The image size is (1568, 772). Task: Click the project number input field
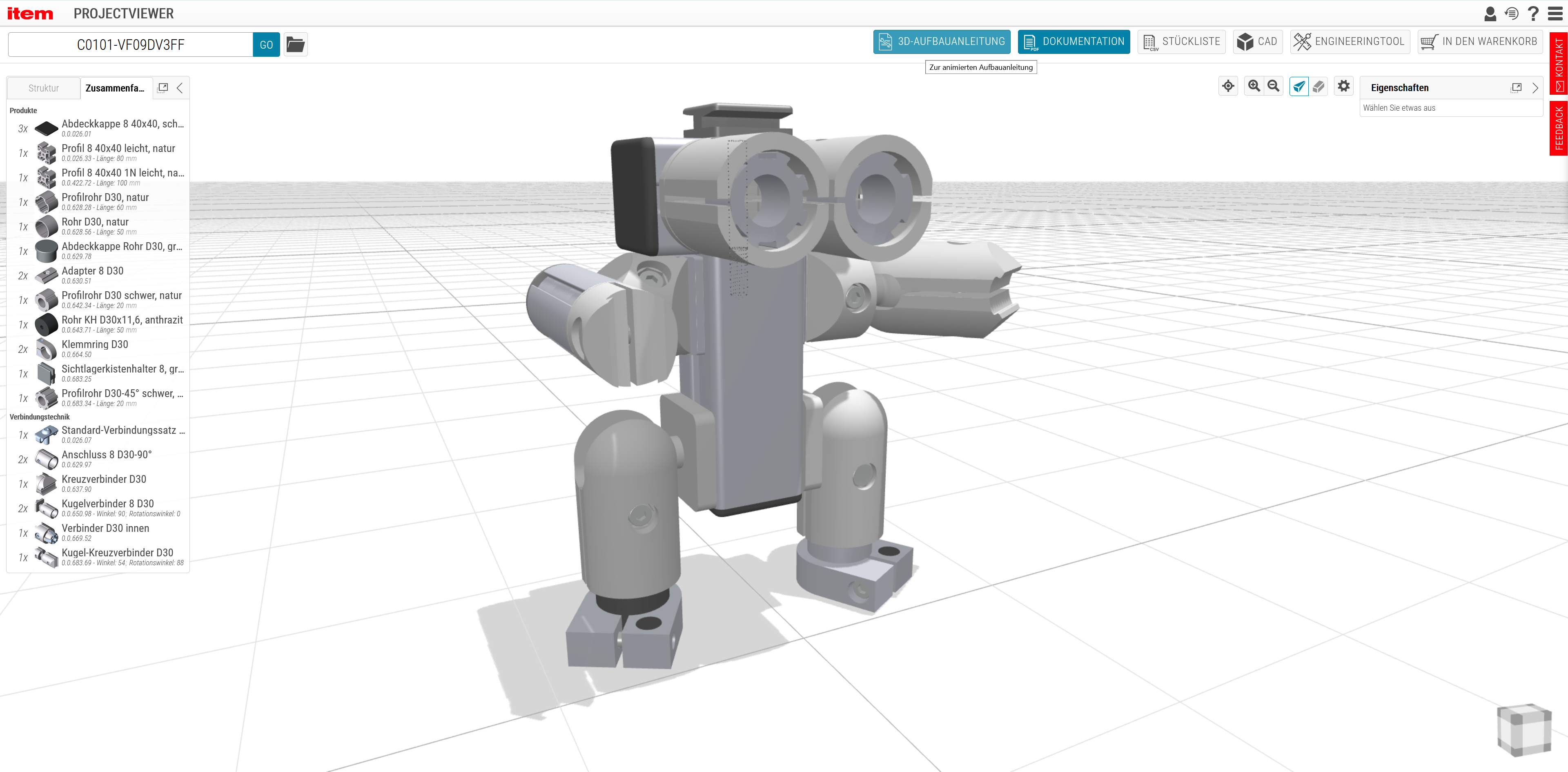tap(130, 45)
